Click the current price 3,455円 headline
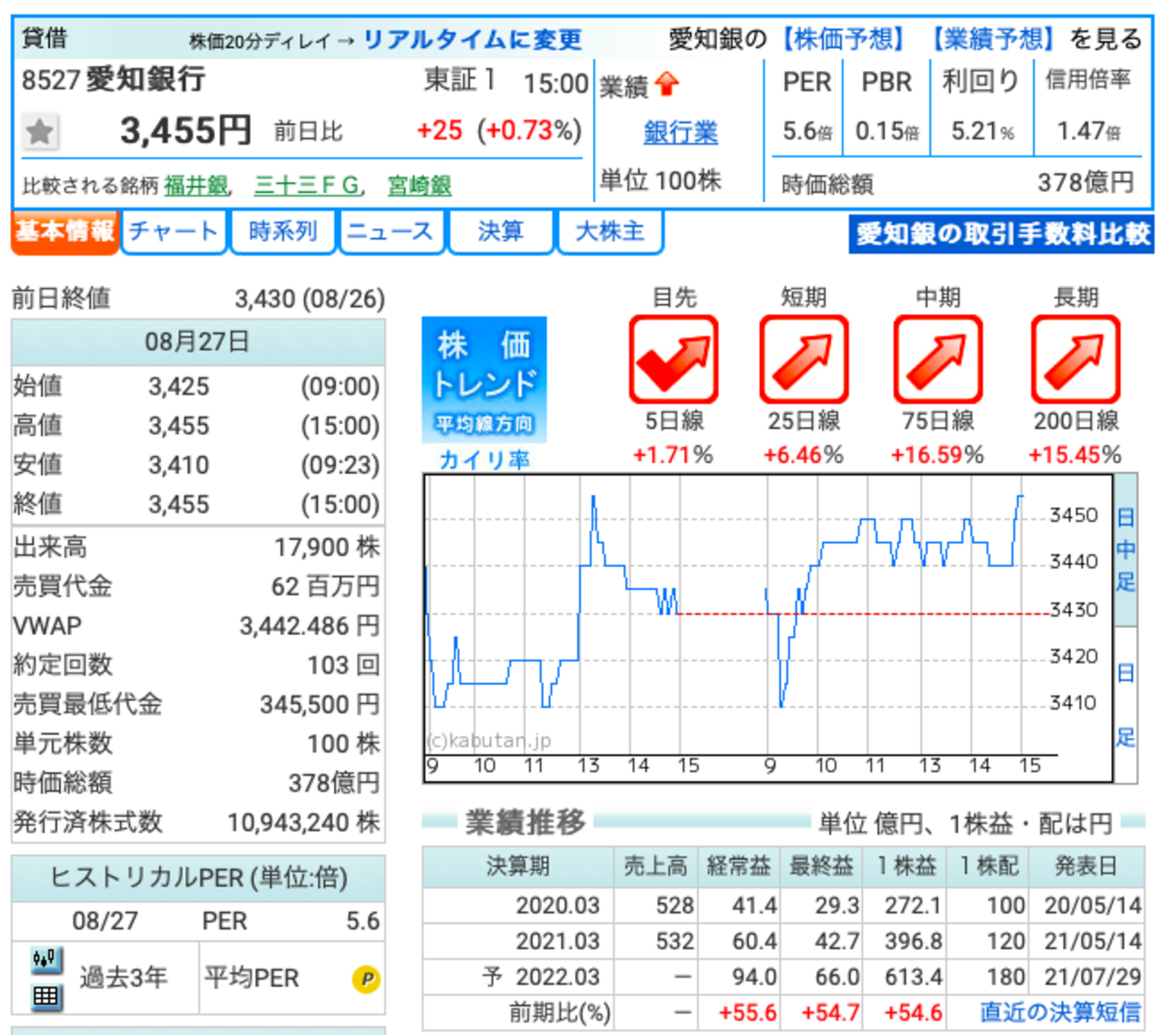 pyautogui.click(x=185, y=131)
